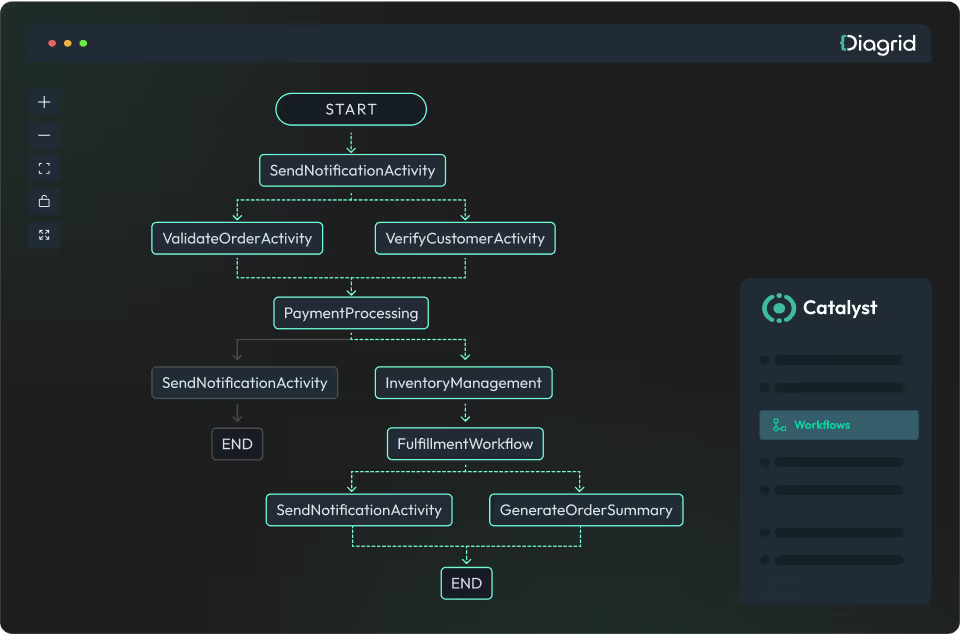Open the PaymentProcessing node
960x634 pixels.
coord(350,313)
